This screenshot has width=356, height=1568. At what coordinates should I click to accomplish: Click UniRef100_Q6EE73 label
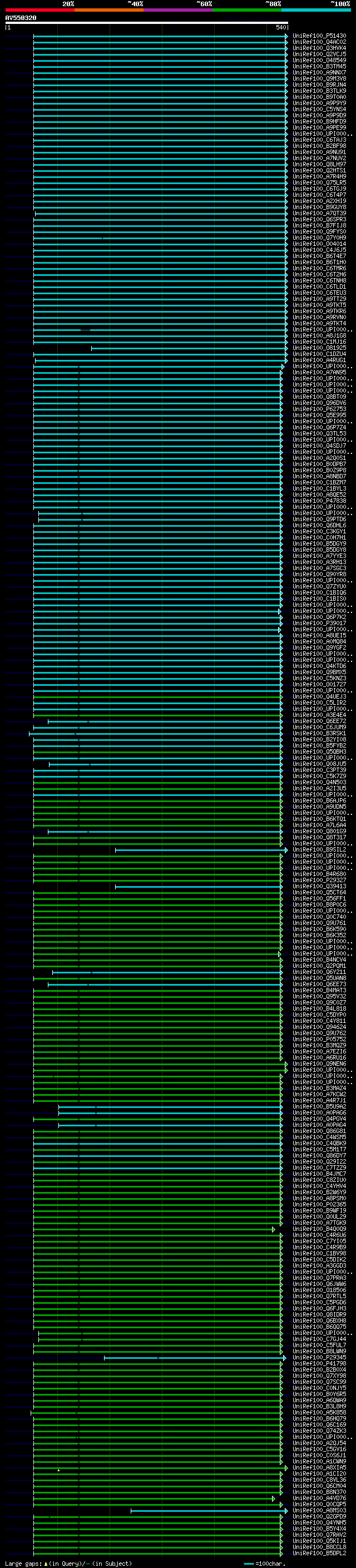tap(319, 985)
